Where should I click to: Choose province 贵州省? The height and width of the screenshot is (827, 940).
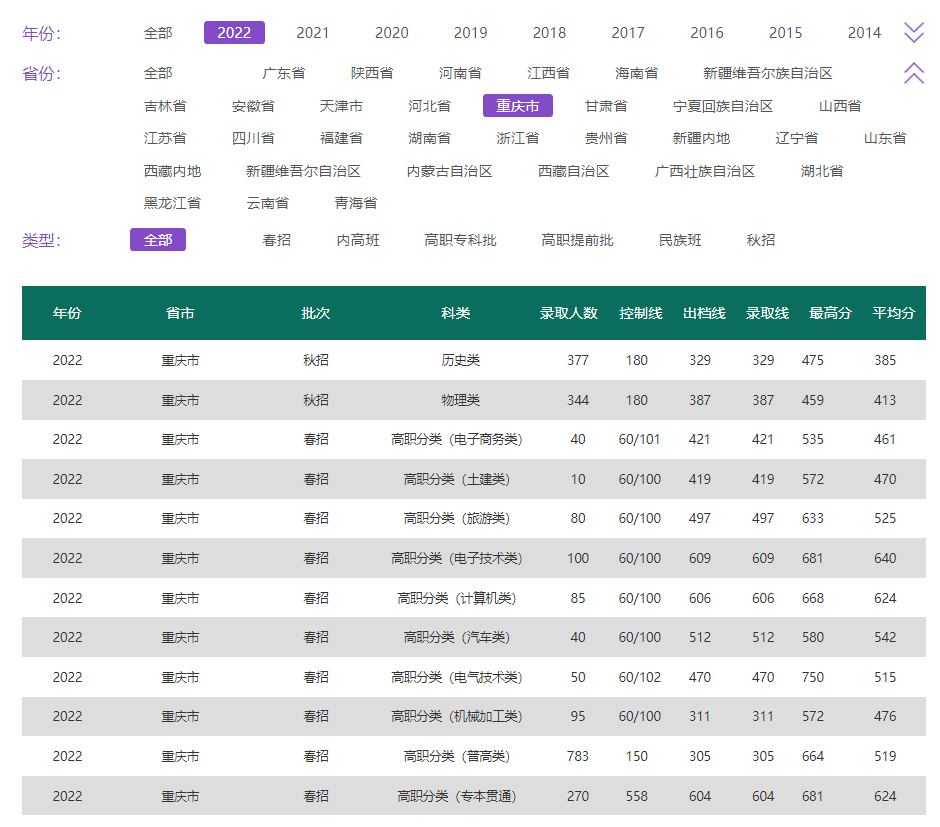[x=606, y=138]
